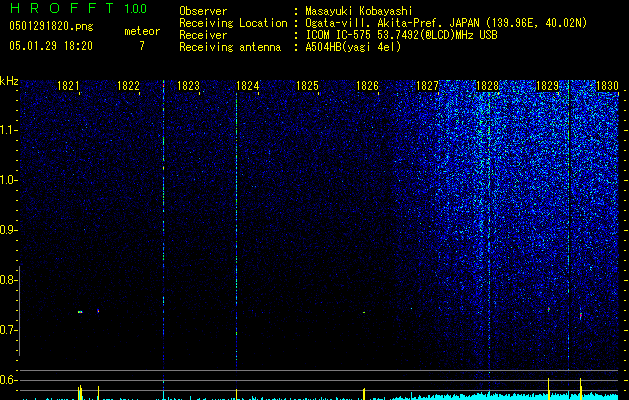Image resolution: width=629 pixels, height=400 pixels.
Task: Click the Receiving antenna label
Action: [230, 47]
